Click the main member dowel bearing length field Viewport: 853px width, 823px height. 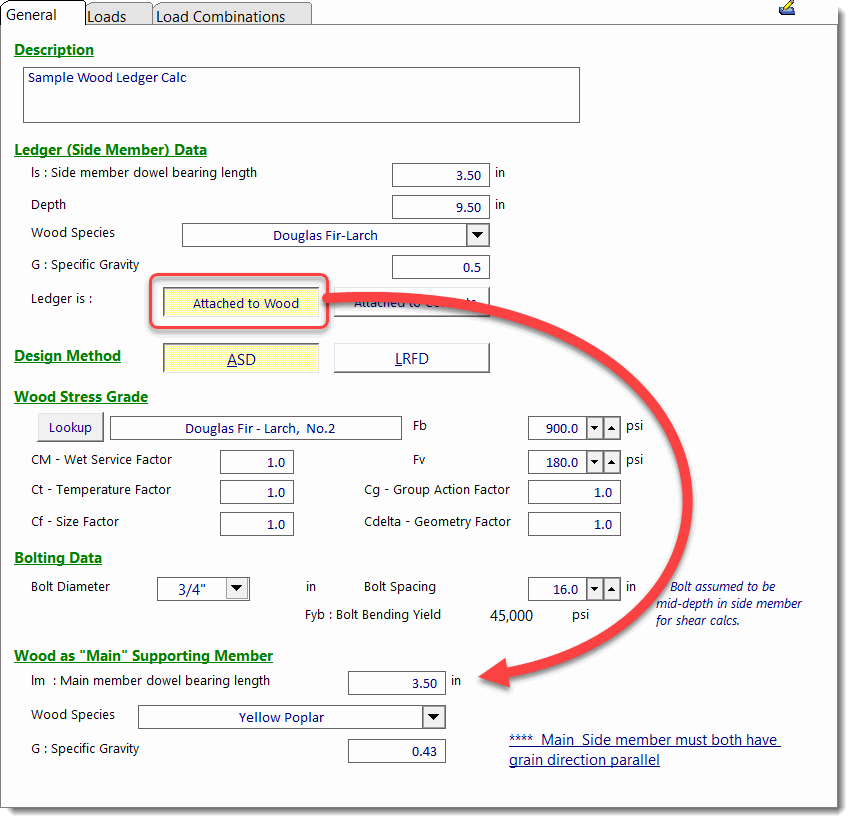[x=395, y=684]
